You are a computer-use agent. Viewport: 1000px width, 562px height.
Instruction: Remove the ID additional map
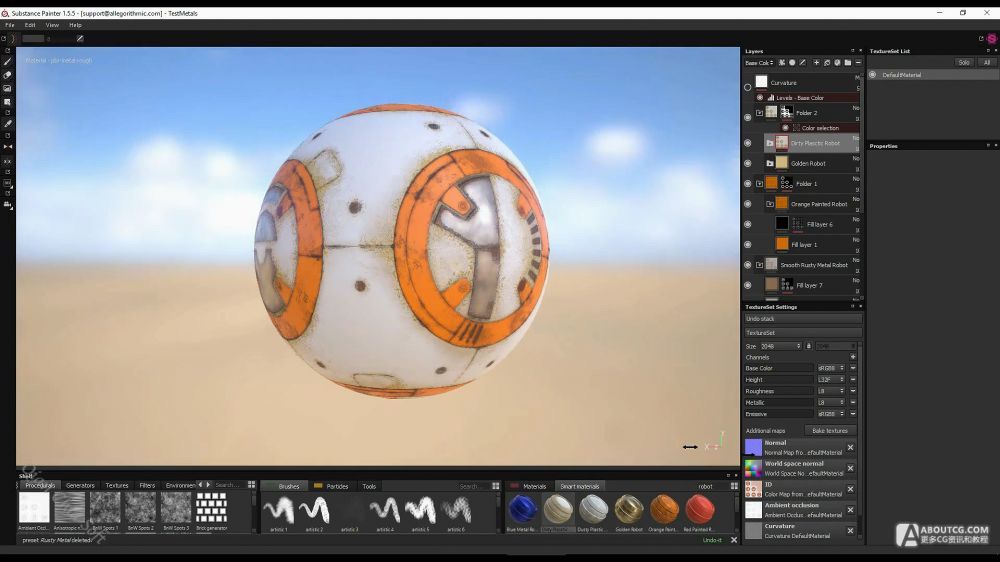tap(850, 489)
